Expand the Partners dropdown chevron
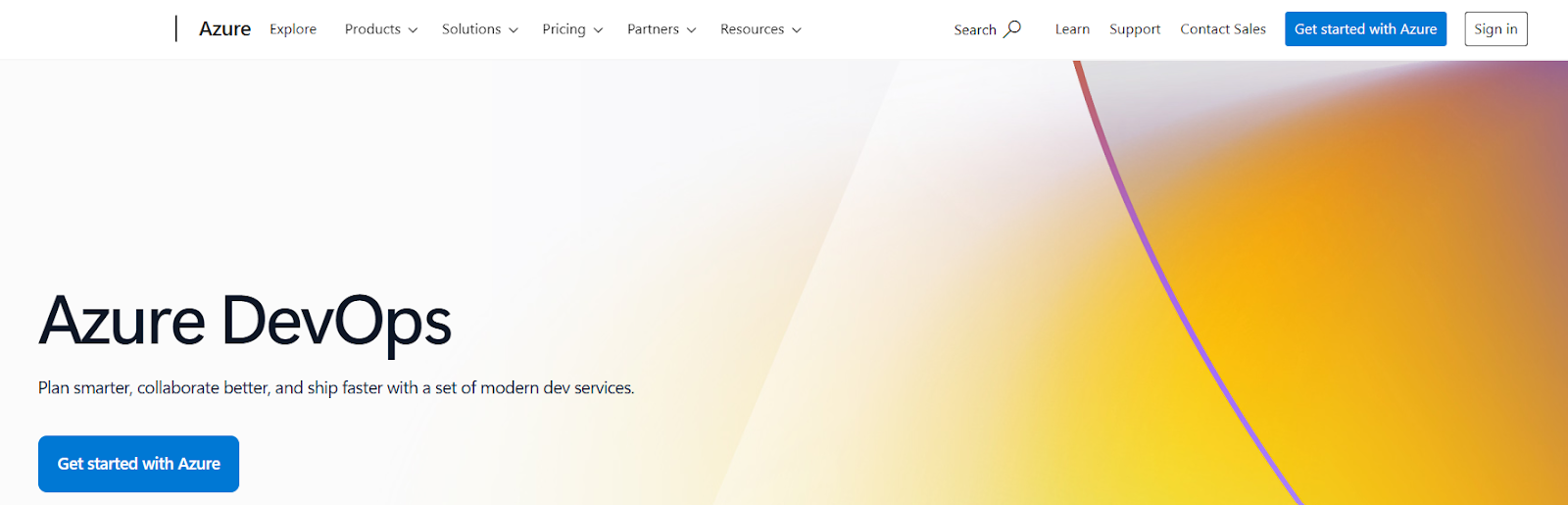The width and height of the screenshot is (1568, 505). click(692, 30)
